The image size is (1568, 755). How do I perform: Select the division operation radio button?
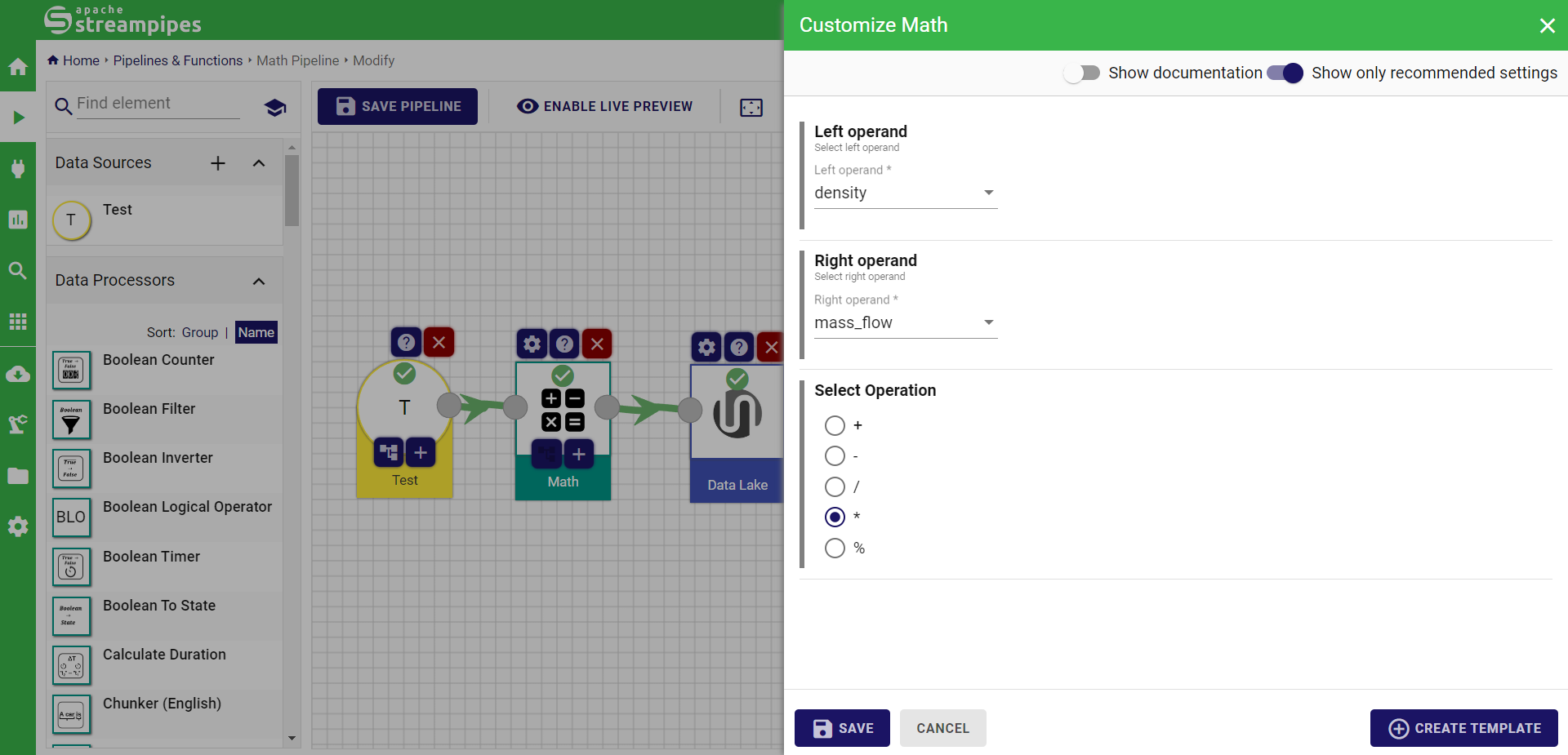(x=835, y=486)
